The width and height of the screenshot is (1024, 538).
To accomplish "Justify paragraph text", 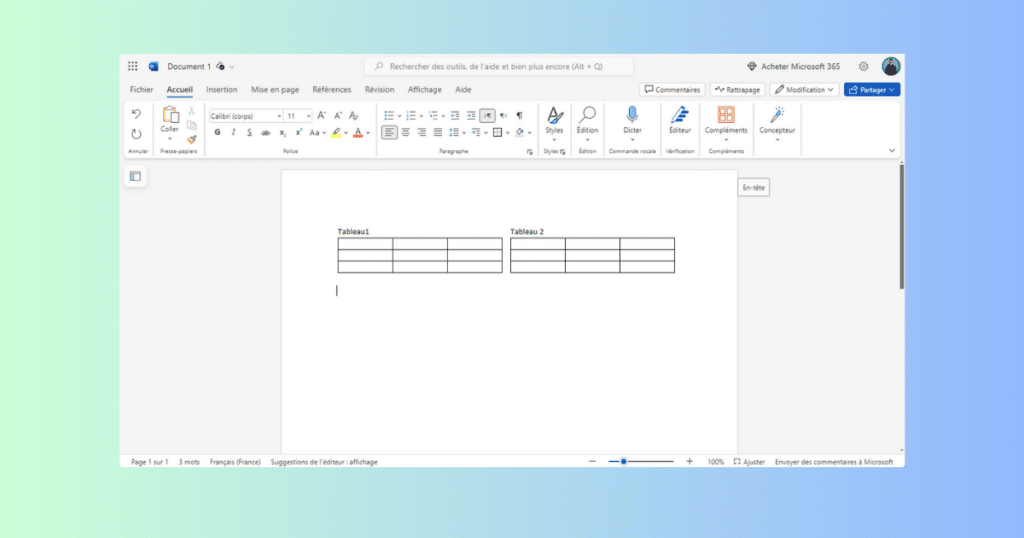I will tap(438, 133).
